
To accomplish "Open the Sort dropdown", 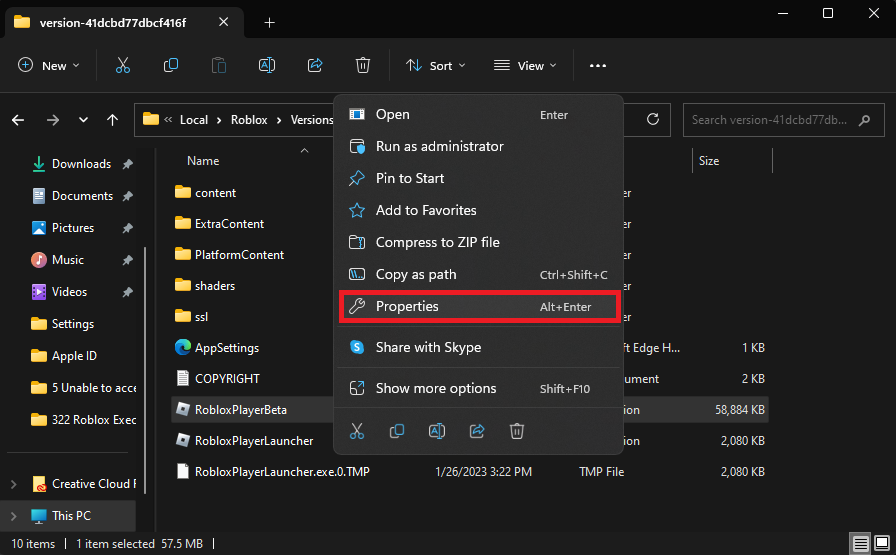I will (436, 65).
